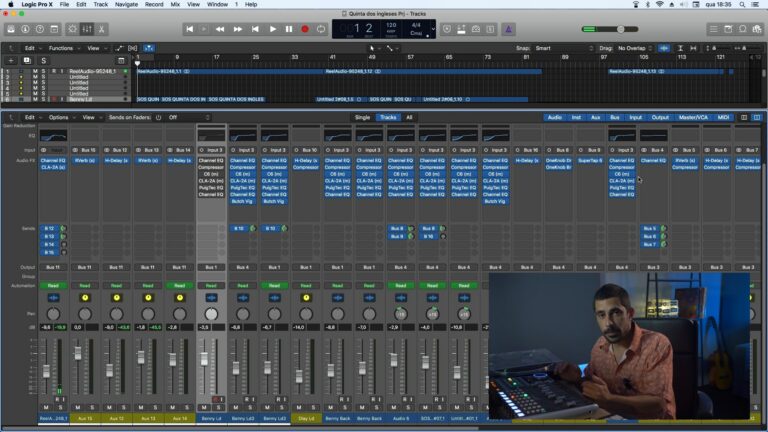
Task: Toggle the Audio channel strip filter button
Action: pyautogui.click(x=554, y=118)
